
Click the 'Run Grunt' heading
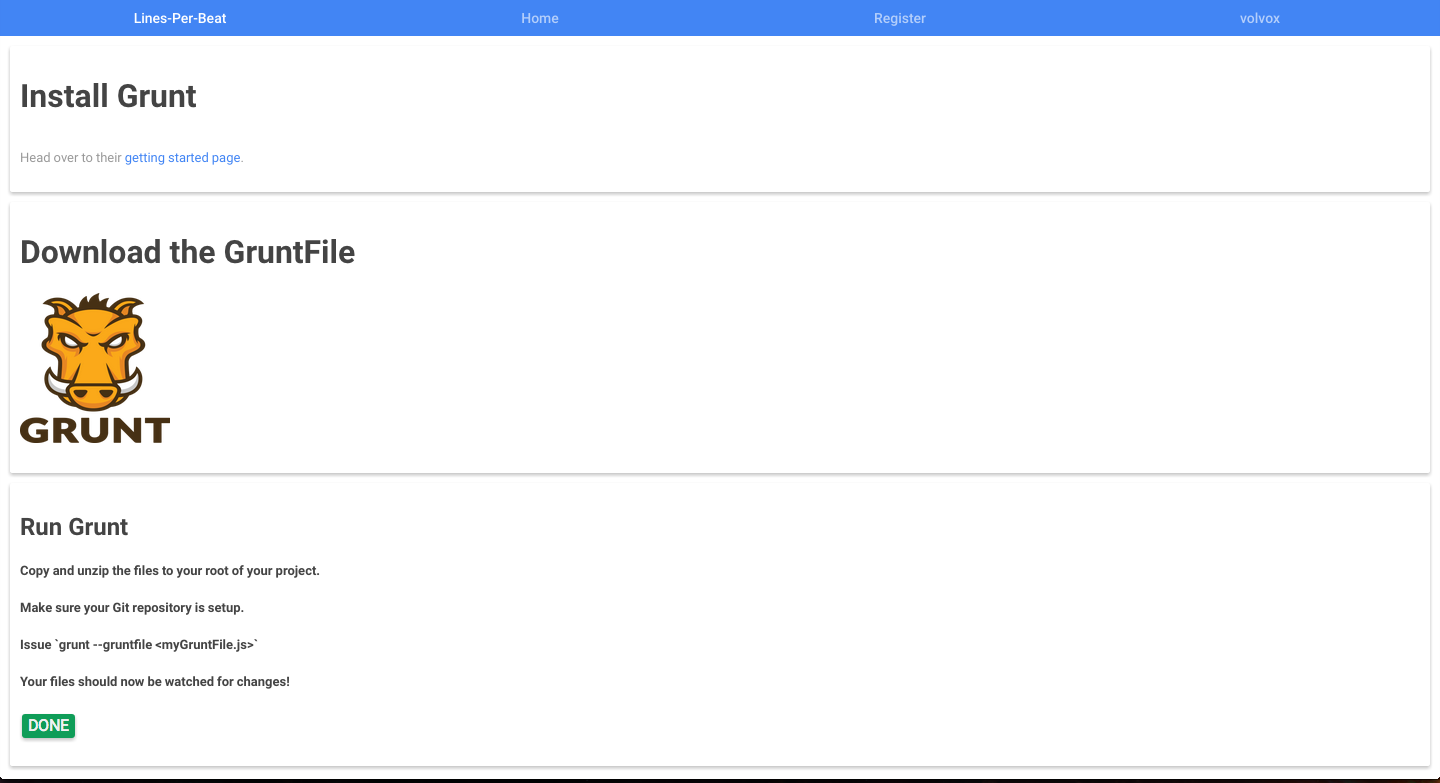(74, 527)
